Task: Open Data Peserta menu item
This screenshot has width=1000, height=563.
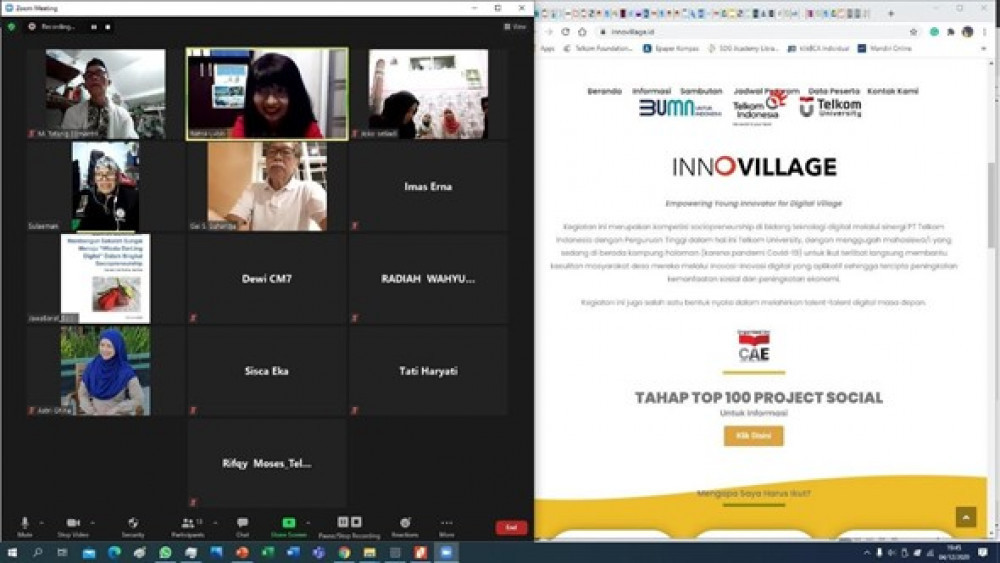Action: tap(834, 91)
